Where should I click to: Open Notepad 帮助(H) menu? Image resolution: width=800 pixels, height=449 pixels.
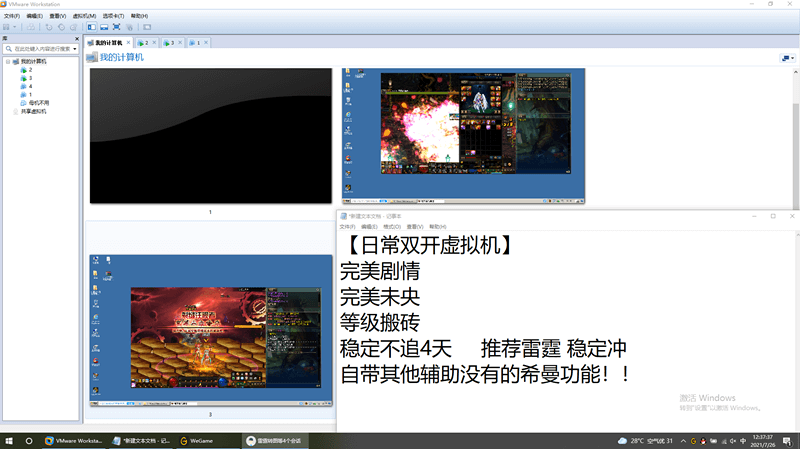(x=438, y=227)
